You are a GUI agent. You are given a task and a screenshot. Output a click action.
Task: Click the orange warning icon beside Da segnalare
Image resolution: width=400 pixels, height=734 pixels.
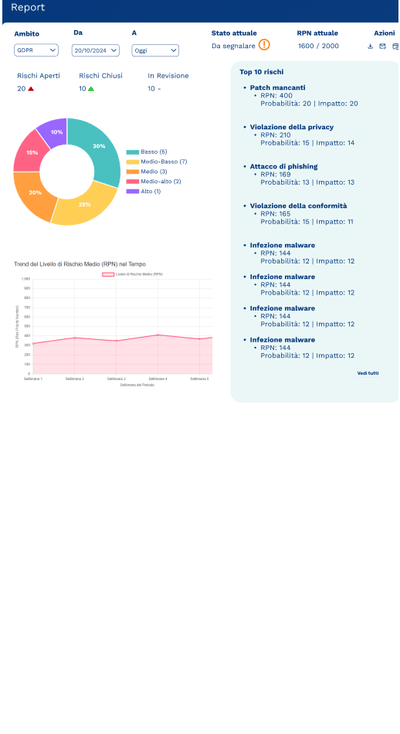(264, 45)
